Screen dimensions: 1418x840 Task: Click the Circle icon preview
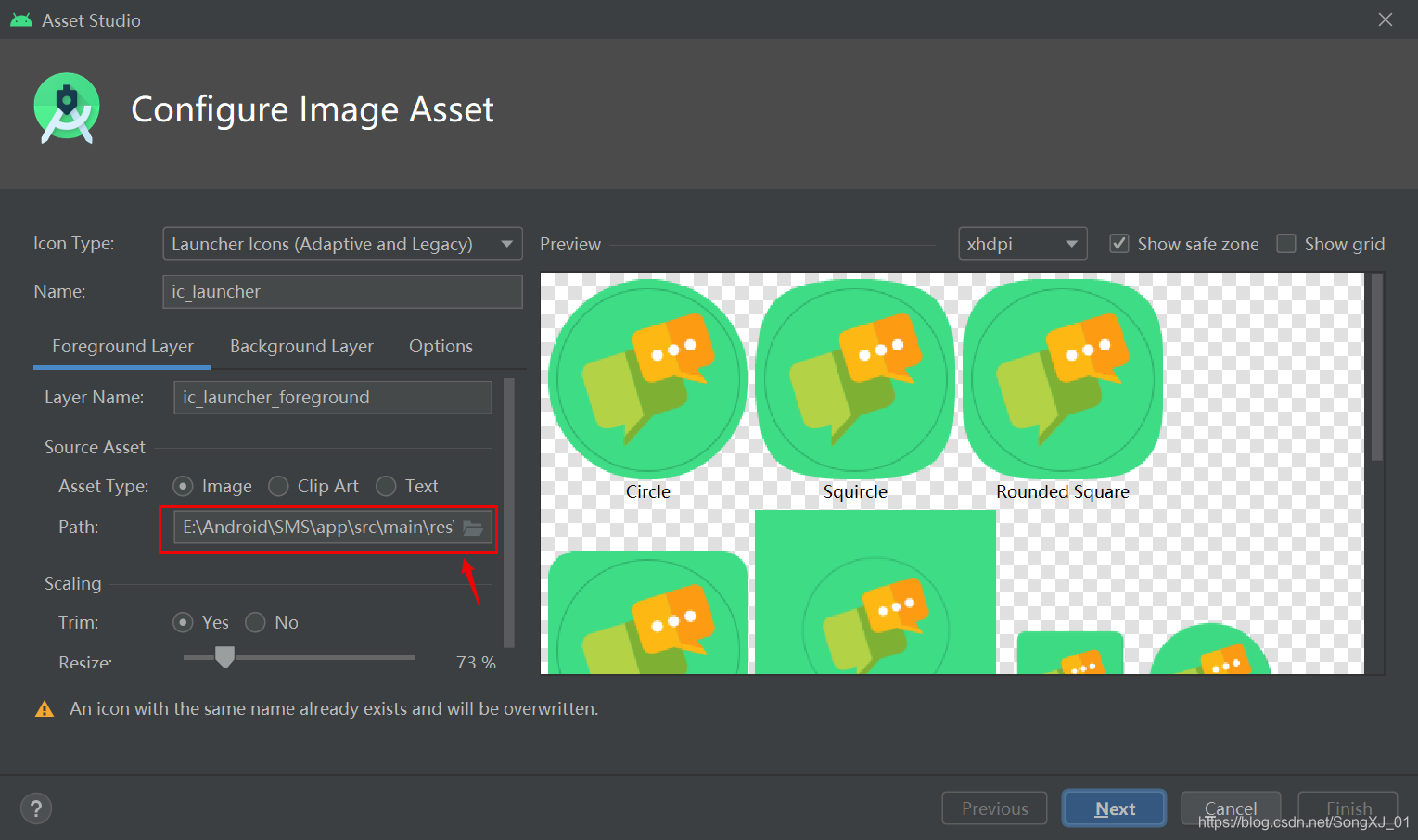(x=648, y=379)
